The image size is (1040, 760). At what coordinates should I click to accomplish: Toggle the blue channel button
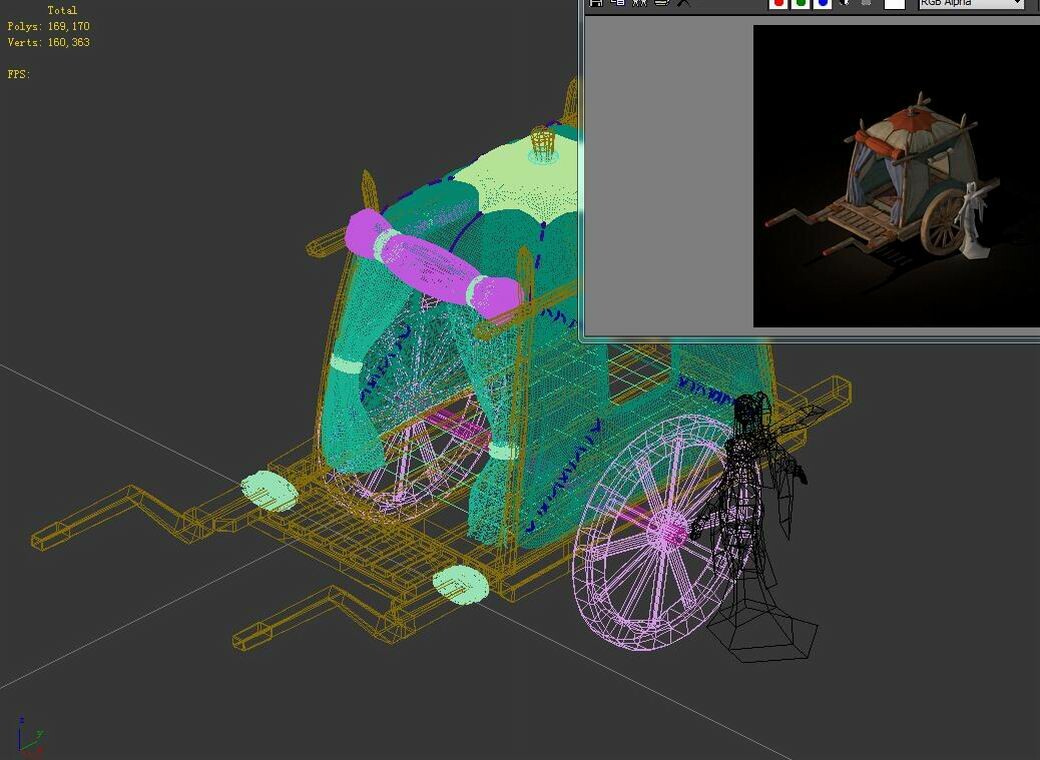822,3
